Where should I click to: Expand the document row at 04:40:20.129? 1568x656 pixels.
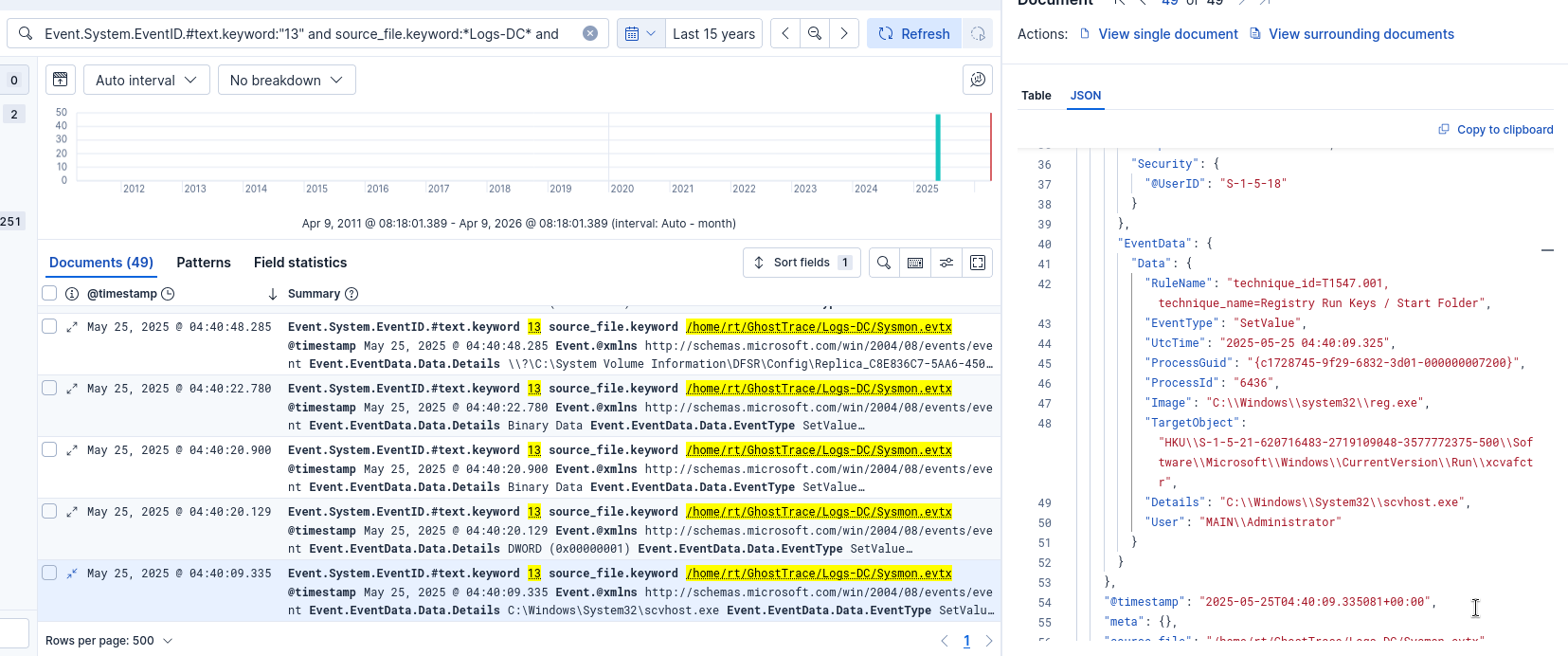point(72,512)
